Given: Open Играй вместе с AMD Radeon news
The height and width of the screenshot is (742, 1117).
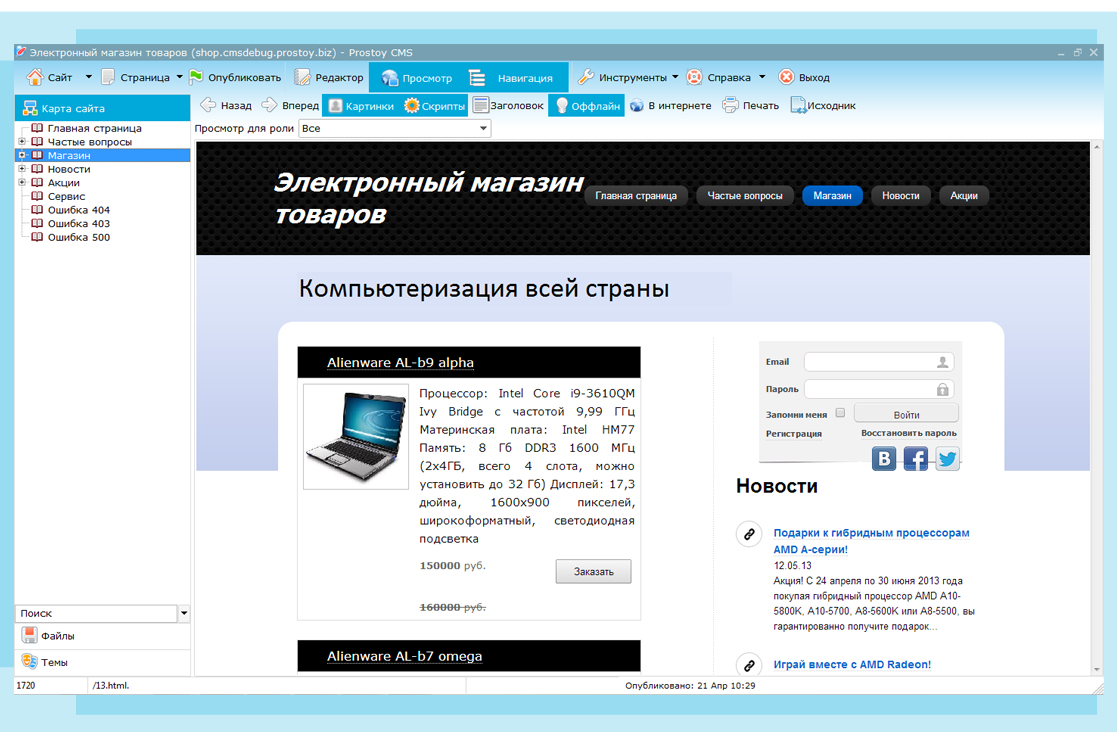Looking at the screenshot, I should coord(852,664).
